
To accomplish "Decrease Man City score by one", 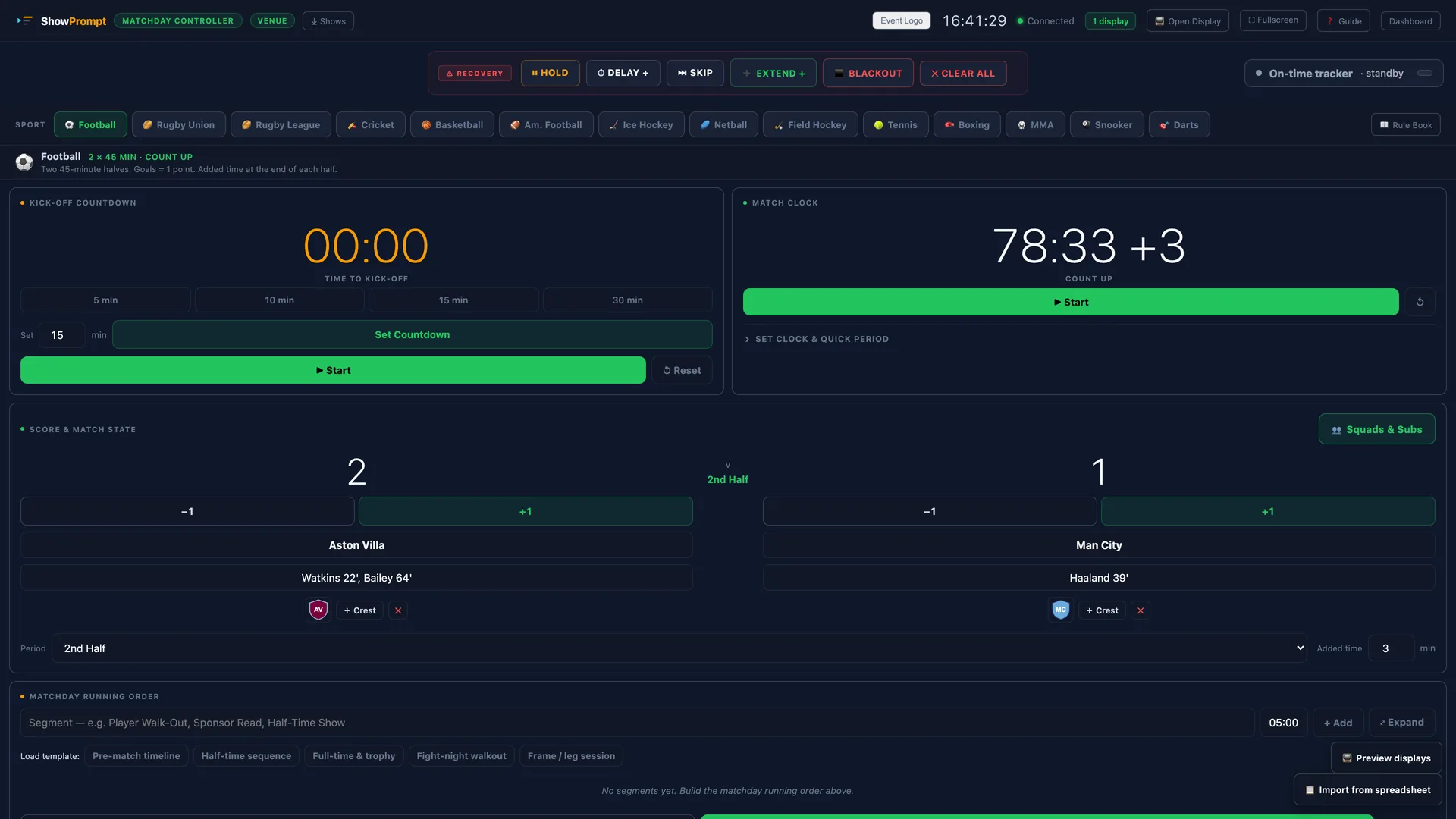I will point(930,512).
